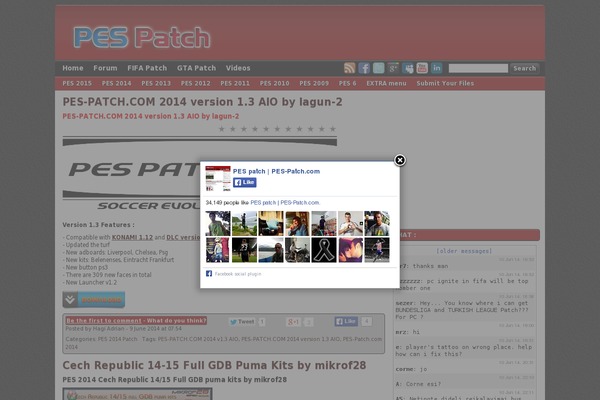Open the LinkedIn icon in navigation bar

(437, 68)
